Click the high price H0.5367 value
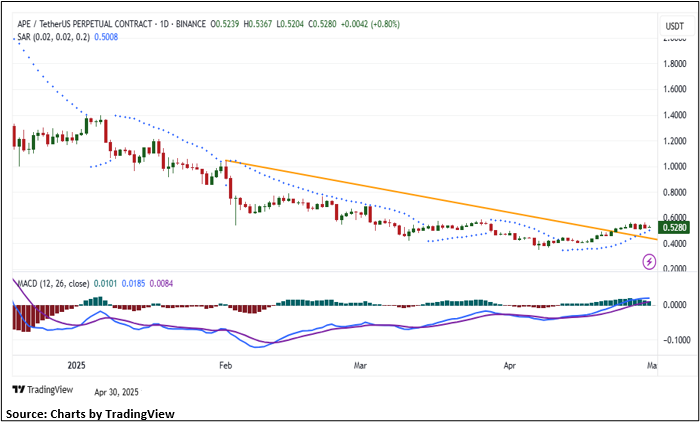This screenshot has height=422, width=700. (258, 24)
